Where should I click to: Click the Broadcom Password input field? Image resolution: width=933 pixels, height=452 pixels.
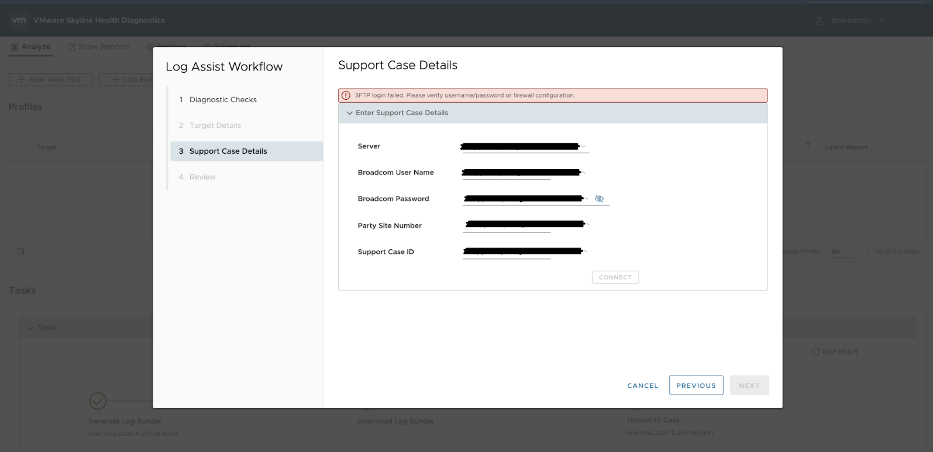(x=526, y=199)
